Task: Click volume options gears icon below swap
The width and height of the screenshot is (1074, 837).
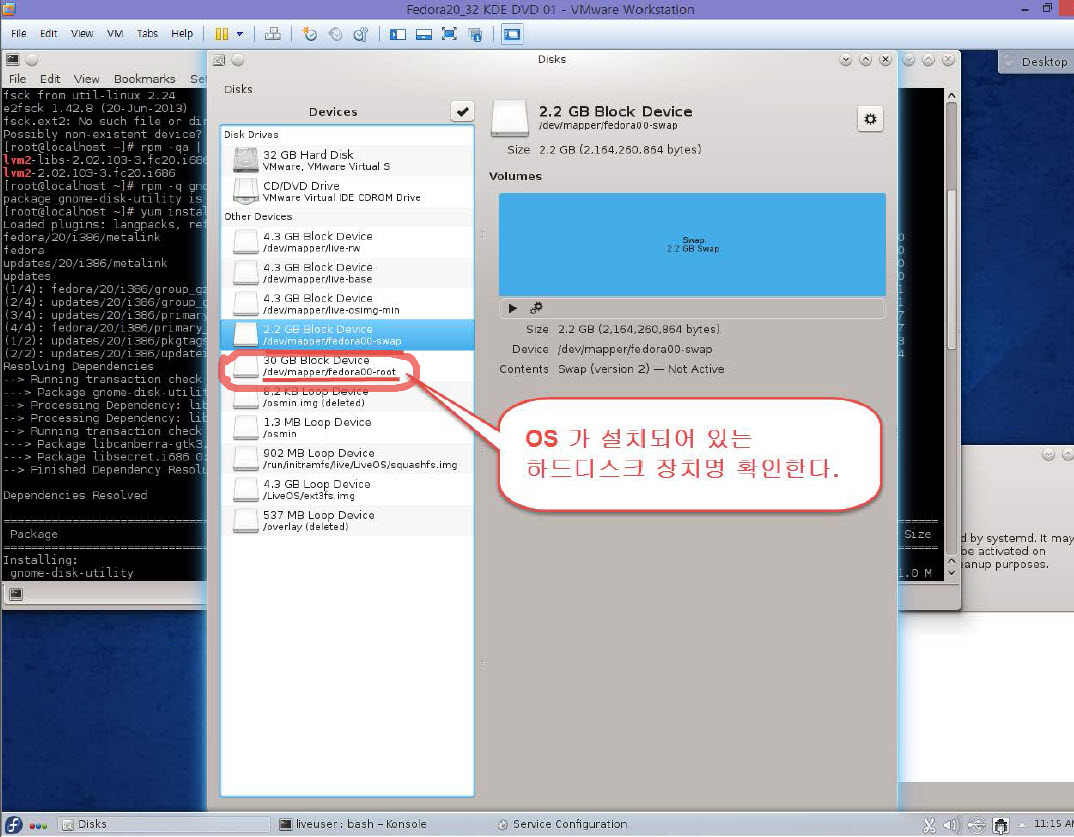Action: tap(536, 308)
